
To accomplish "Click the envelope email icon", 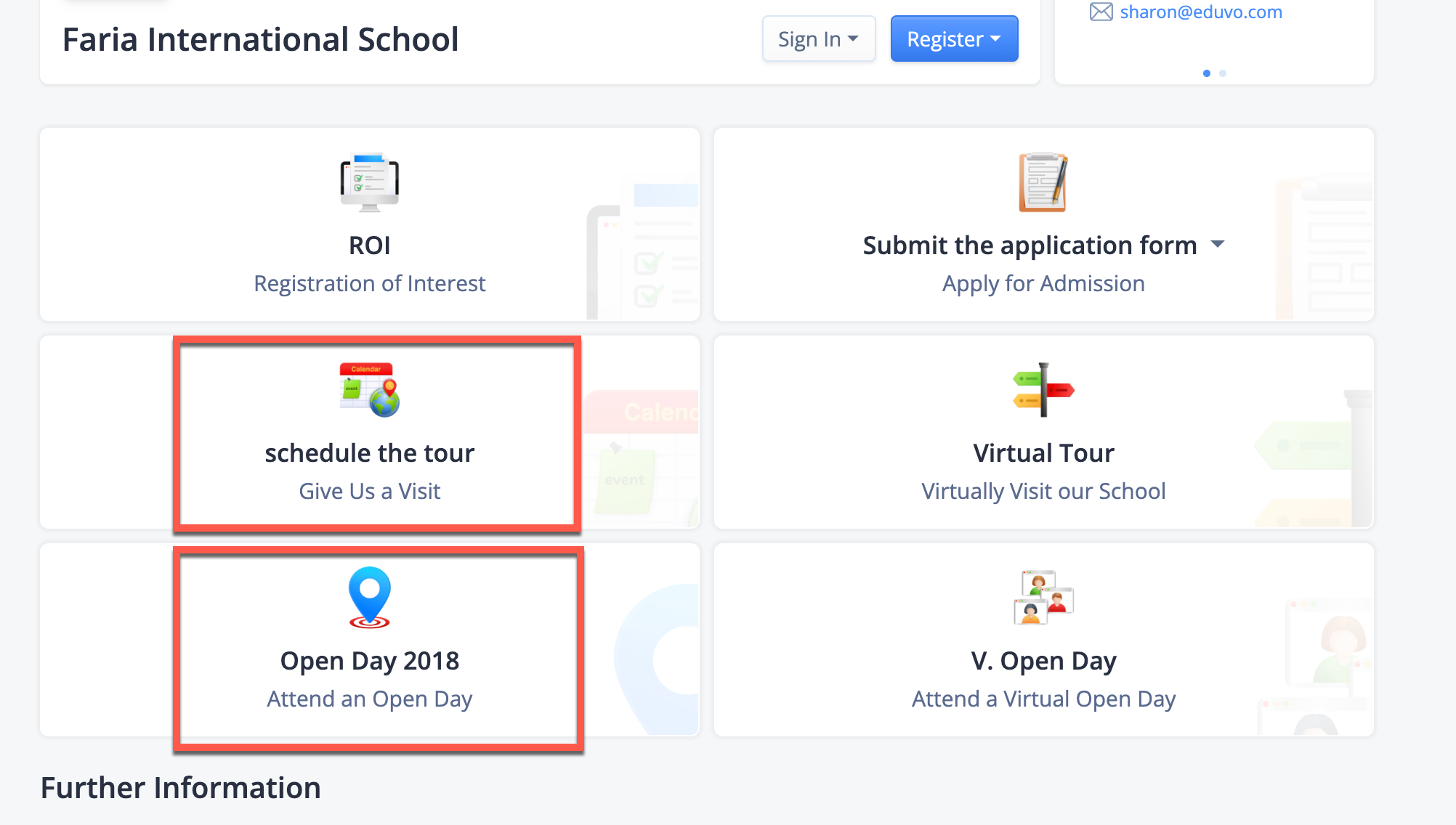I will [x=1101, y=12].
